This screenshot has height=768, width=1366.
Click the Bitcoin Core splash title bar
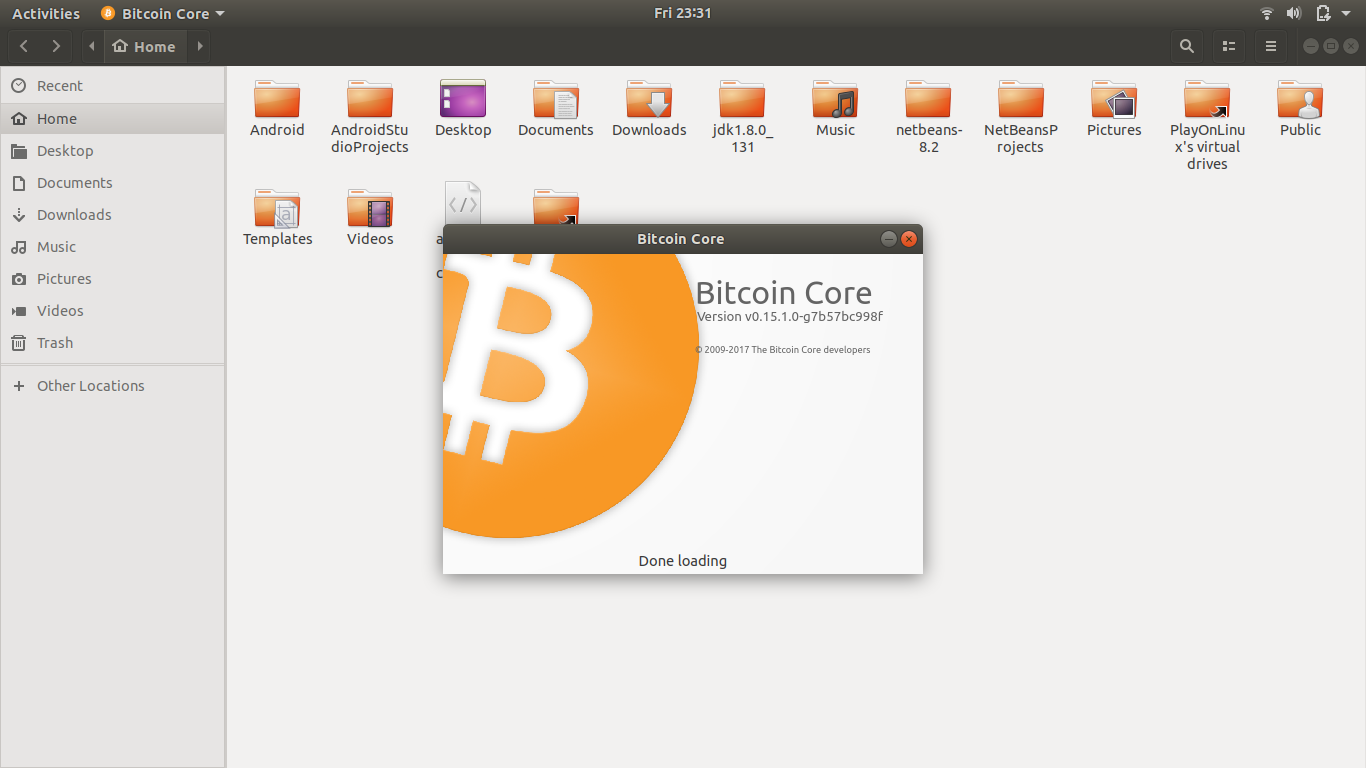(680, 239)
